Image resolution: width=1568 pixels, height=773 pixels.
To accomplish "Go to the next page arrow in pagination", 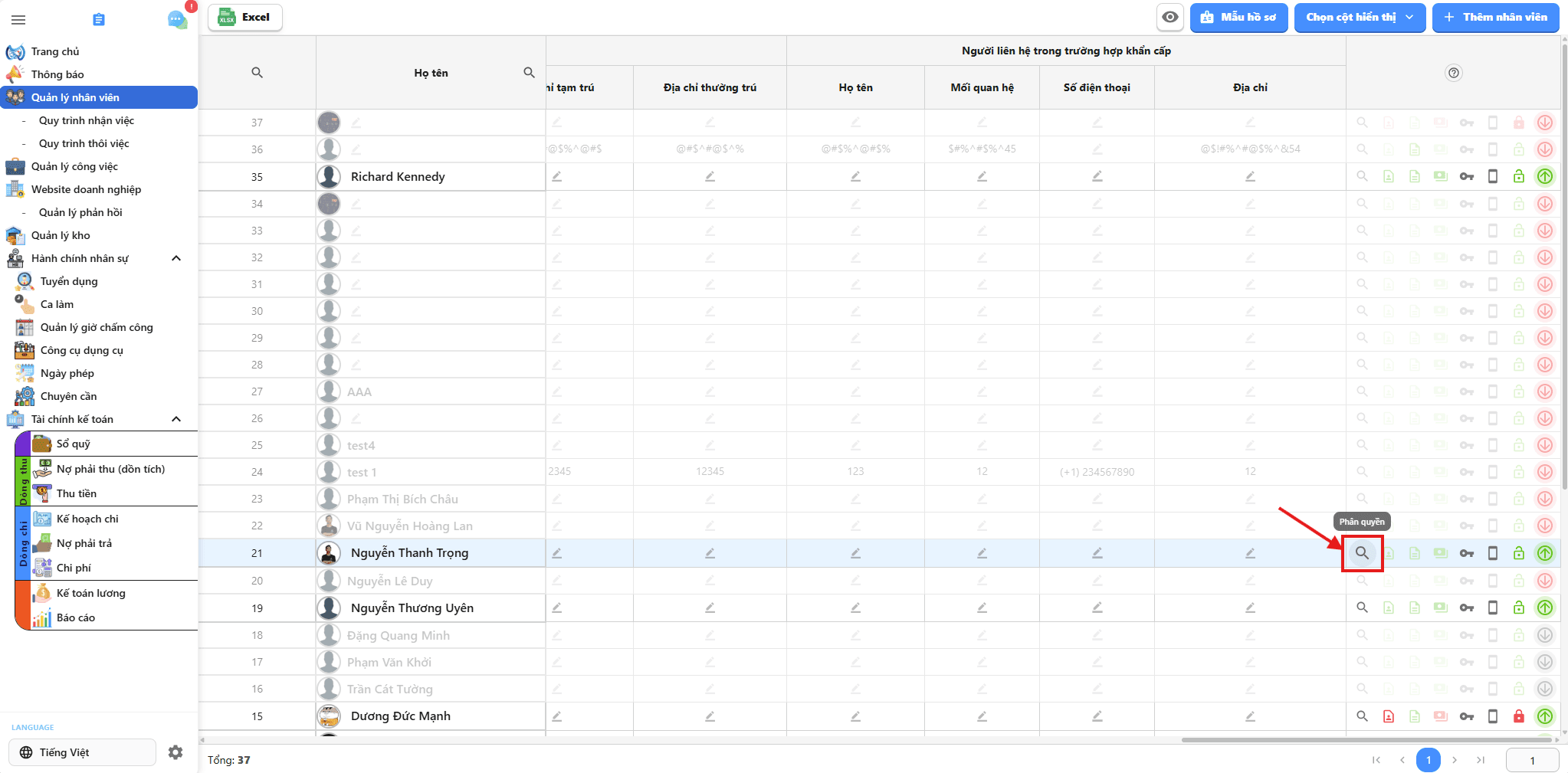I will [x=1455, y=760].
